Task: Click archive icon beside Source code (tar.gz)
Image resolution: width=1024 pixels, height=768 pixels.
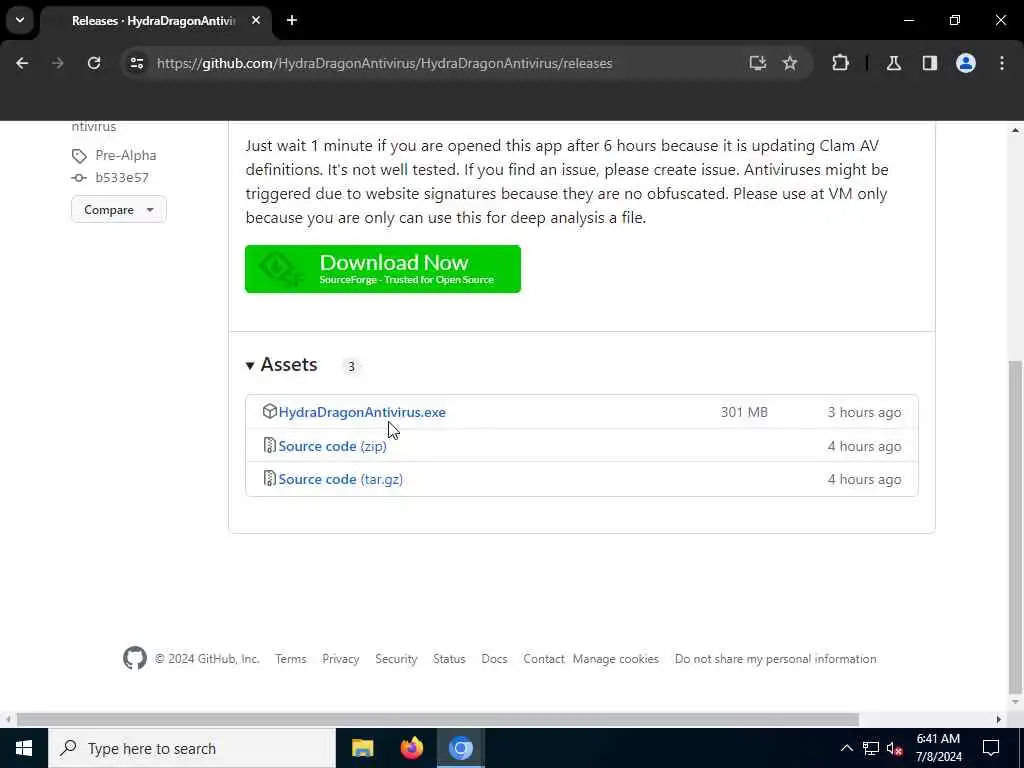Action: tap(269, 479)
